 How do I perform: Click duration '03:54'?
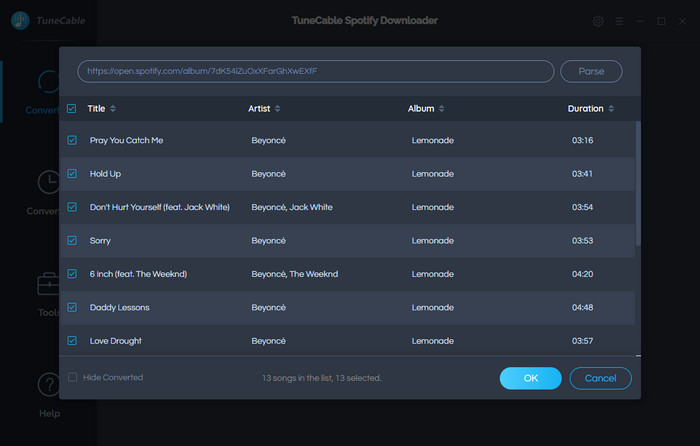pos(583,207)
